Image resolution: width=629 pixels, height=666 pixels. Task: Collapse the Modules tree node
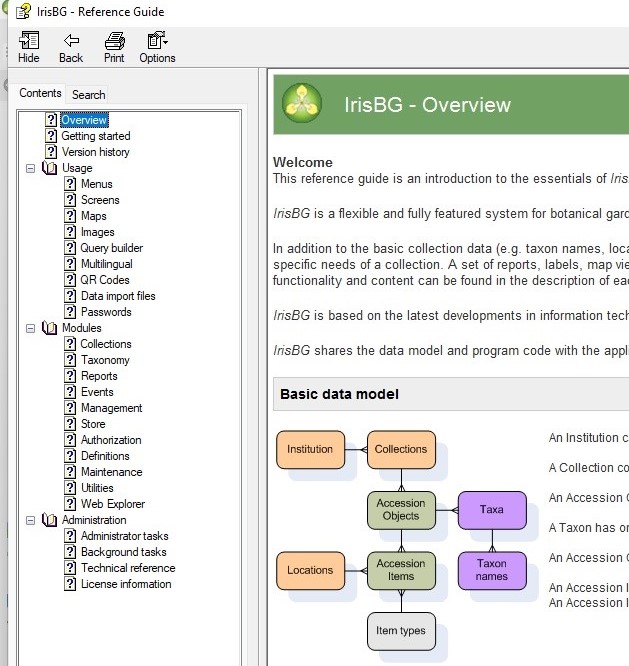(x=31, y=328)
